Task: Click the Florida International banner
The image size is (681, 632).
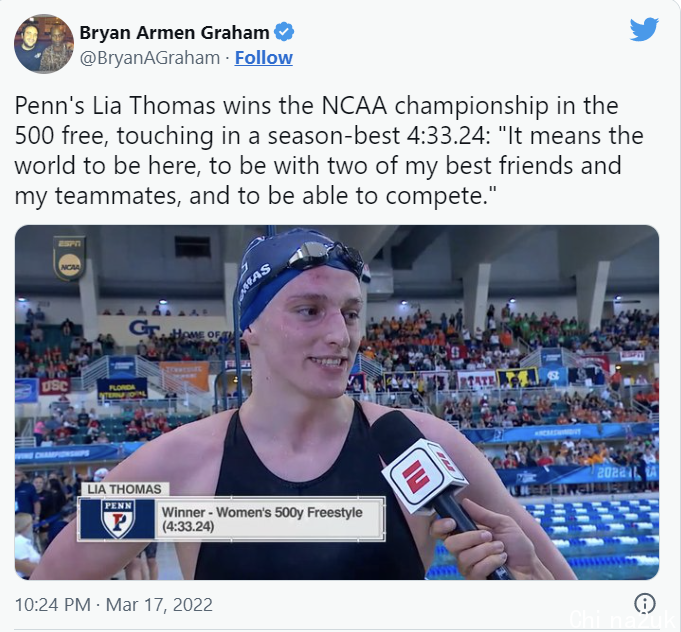Action: (122, 390)
